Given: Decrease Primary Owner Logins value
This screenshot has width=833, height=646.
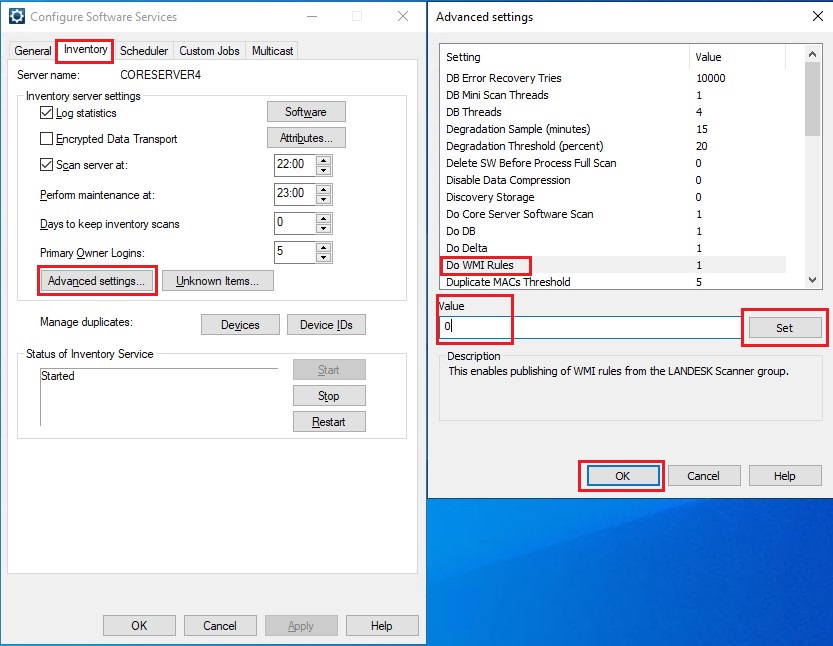Looking at the screenshot, I should pos(323,257).
